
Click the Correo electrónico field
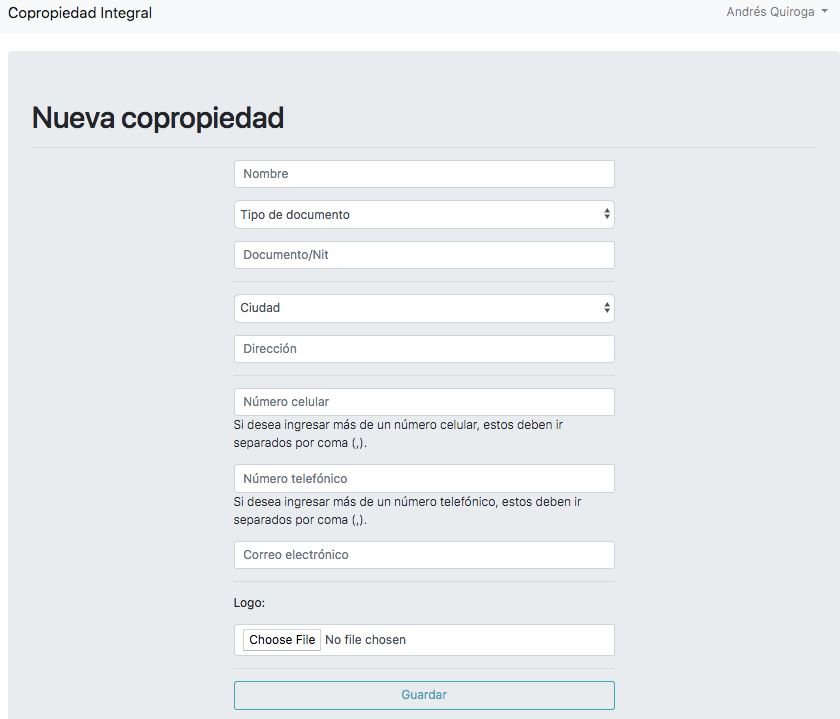coord(424,555)
